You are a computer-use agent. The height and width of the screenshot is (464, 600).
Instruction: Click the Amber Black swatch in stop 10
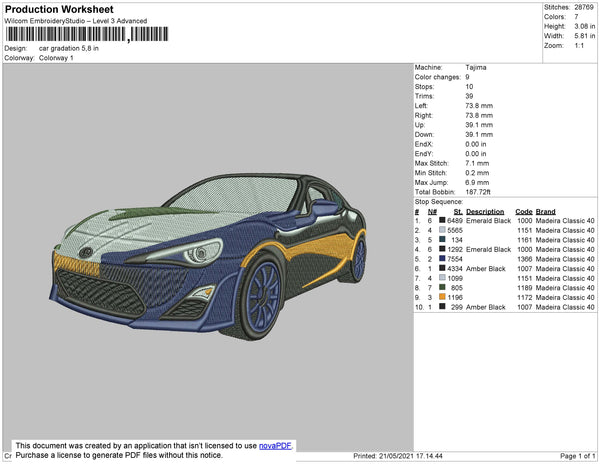pos(444,306)
